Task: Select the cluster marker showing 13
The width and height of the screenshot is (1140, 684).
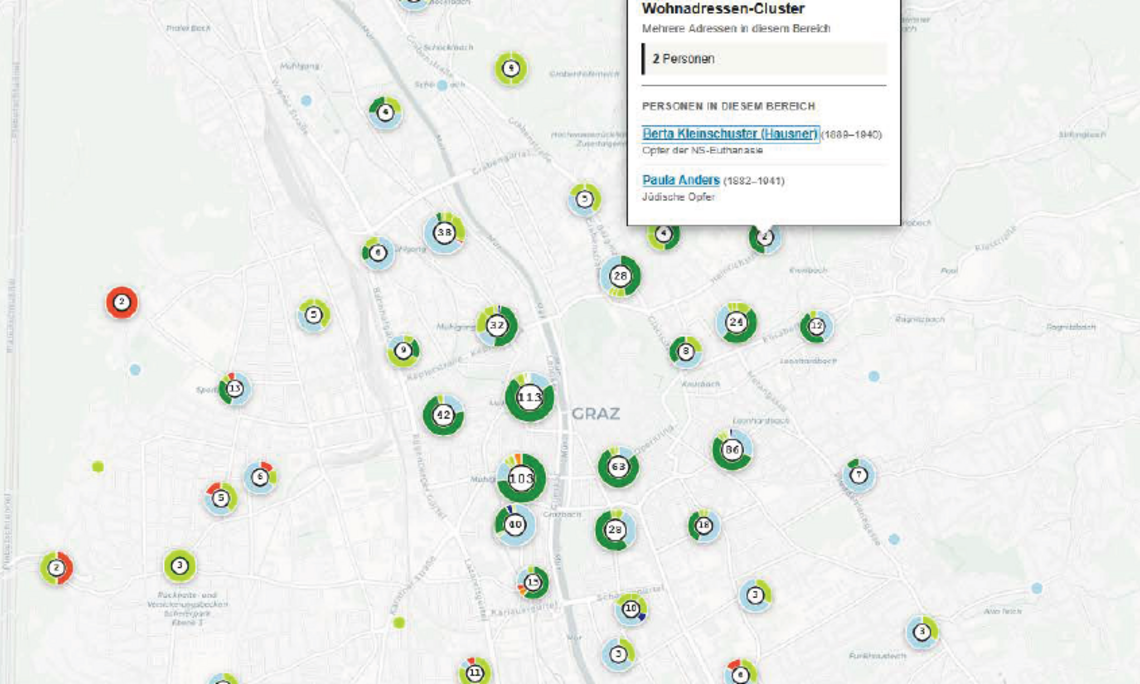Action: [235, 389]
